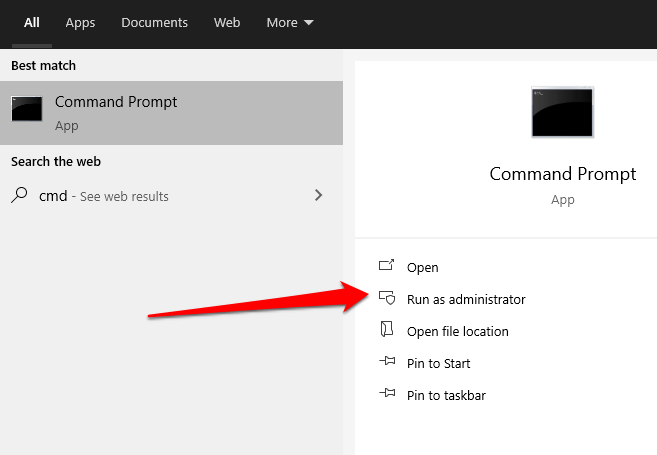Expand cmd web results chevron arrow
This screenshot has height=455, width=657.
tap(319, 196)
